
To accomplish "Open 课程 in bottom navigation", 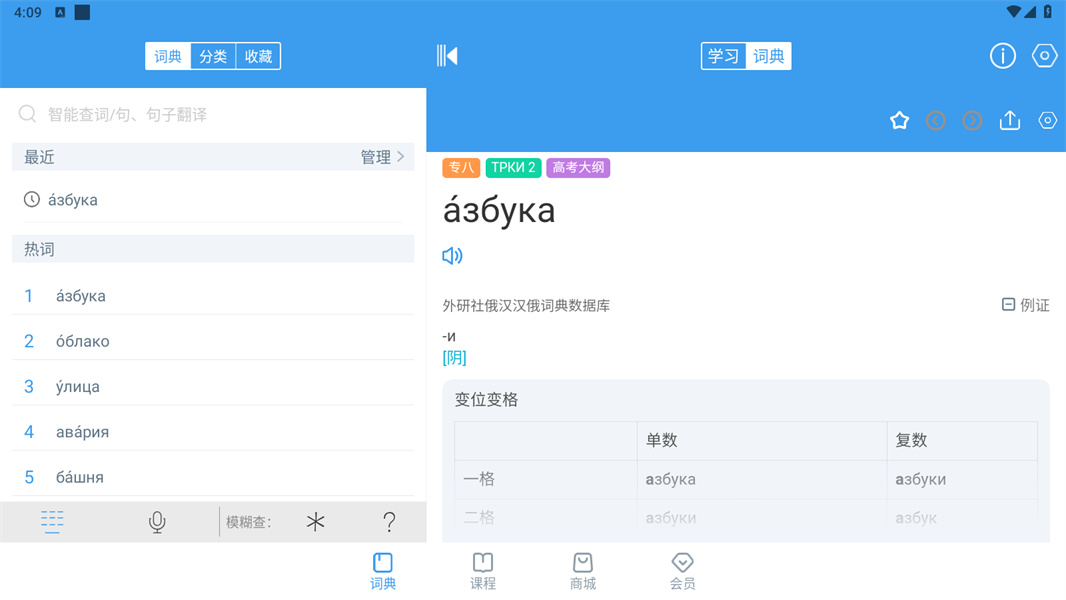I will click(483, 571).
